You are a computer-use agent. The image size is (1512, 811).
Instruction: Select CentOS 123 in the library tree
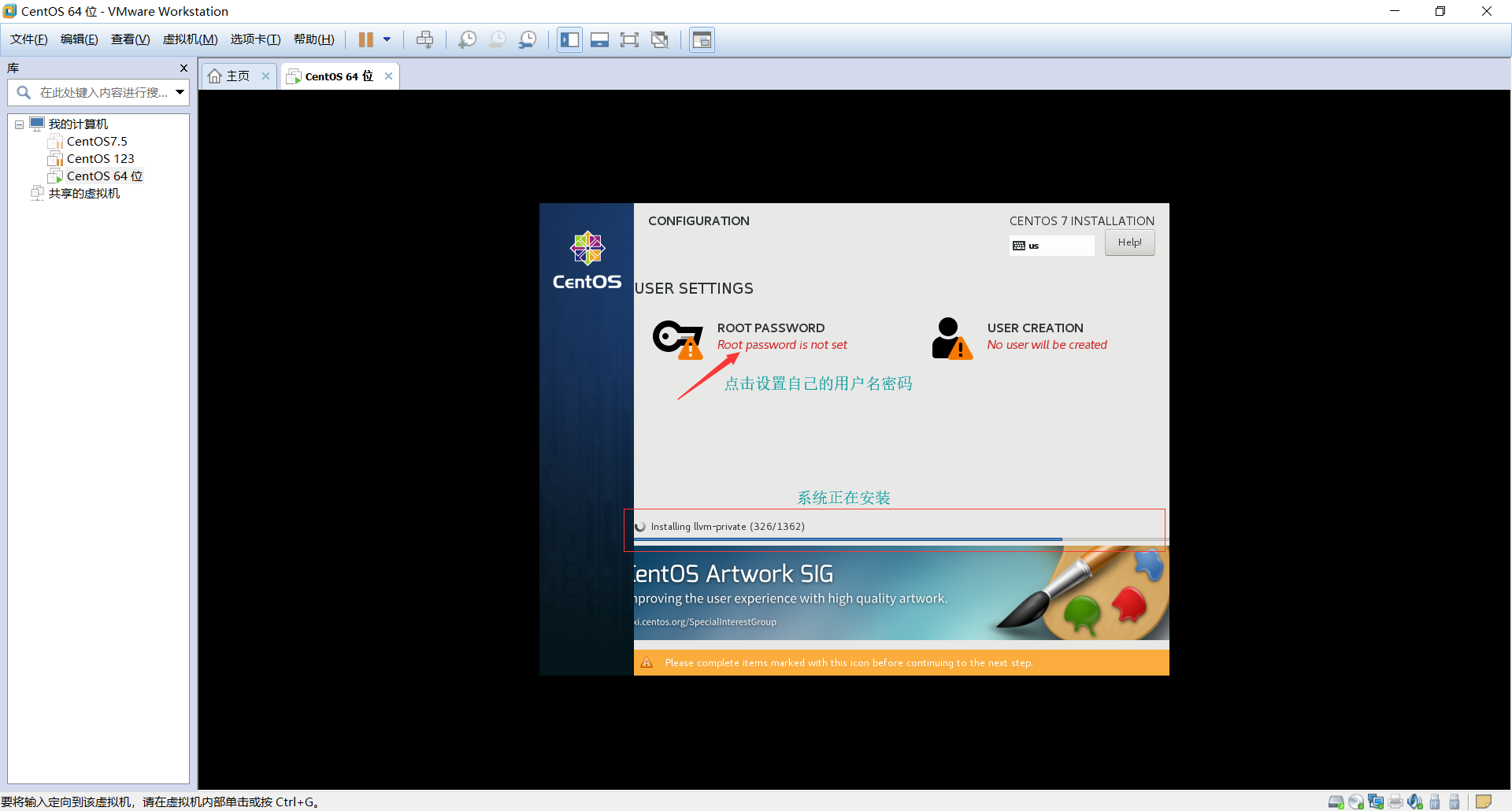(x=101, y=159)
